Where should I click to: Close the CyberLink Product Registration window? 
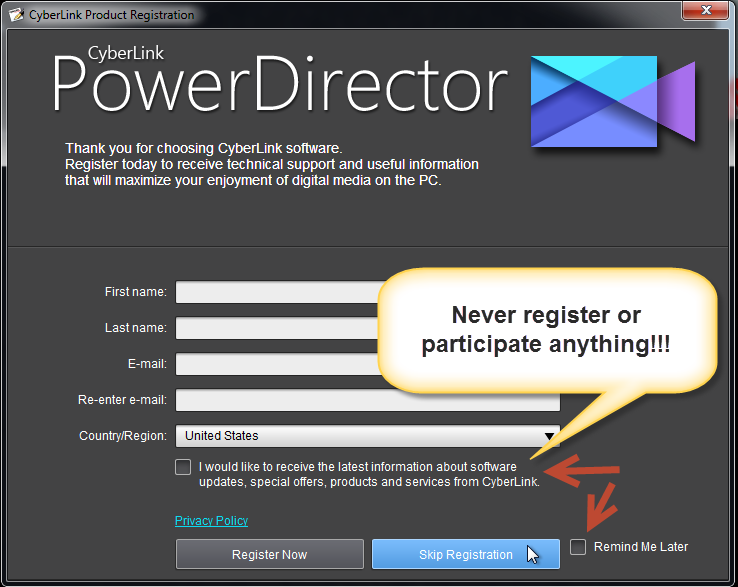pos(706,10)
